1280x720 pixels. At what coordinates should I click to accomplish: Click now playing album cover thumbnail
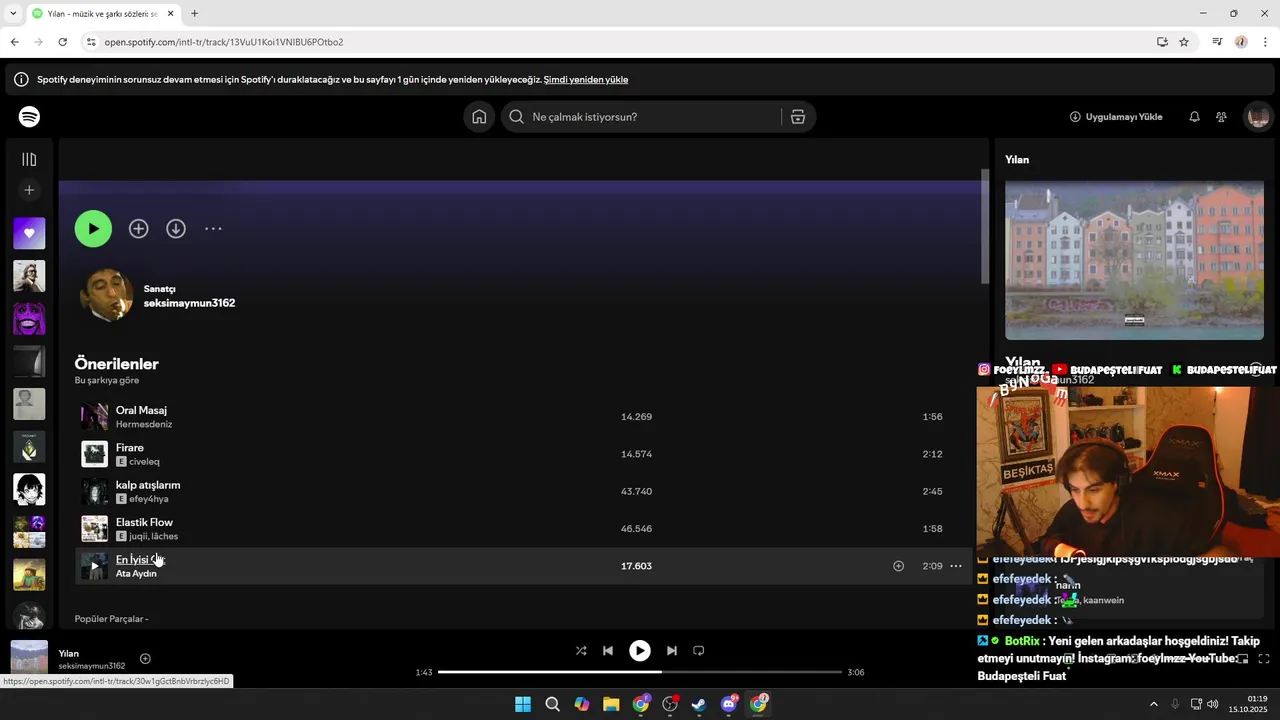[29, 658]
